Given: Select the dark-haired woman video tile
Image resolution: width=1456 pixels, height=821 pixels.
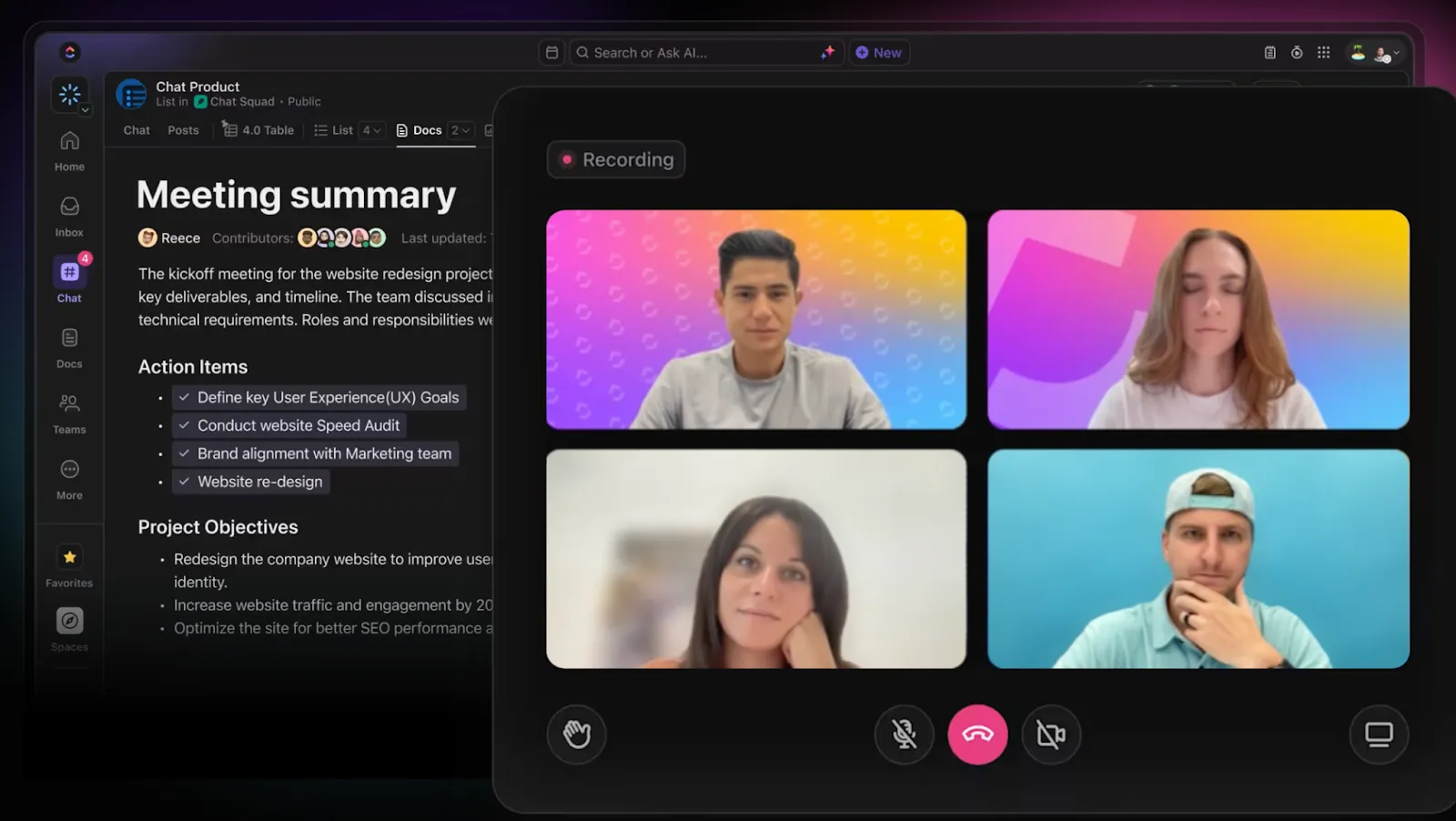Looking at the screenshot, I should tap(756, 559).
